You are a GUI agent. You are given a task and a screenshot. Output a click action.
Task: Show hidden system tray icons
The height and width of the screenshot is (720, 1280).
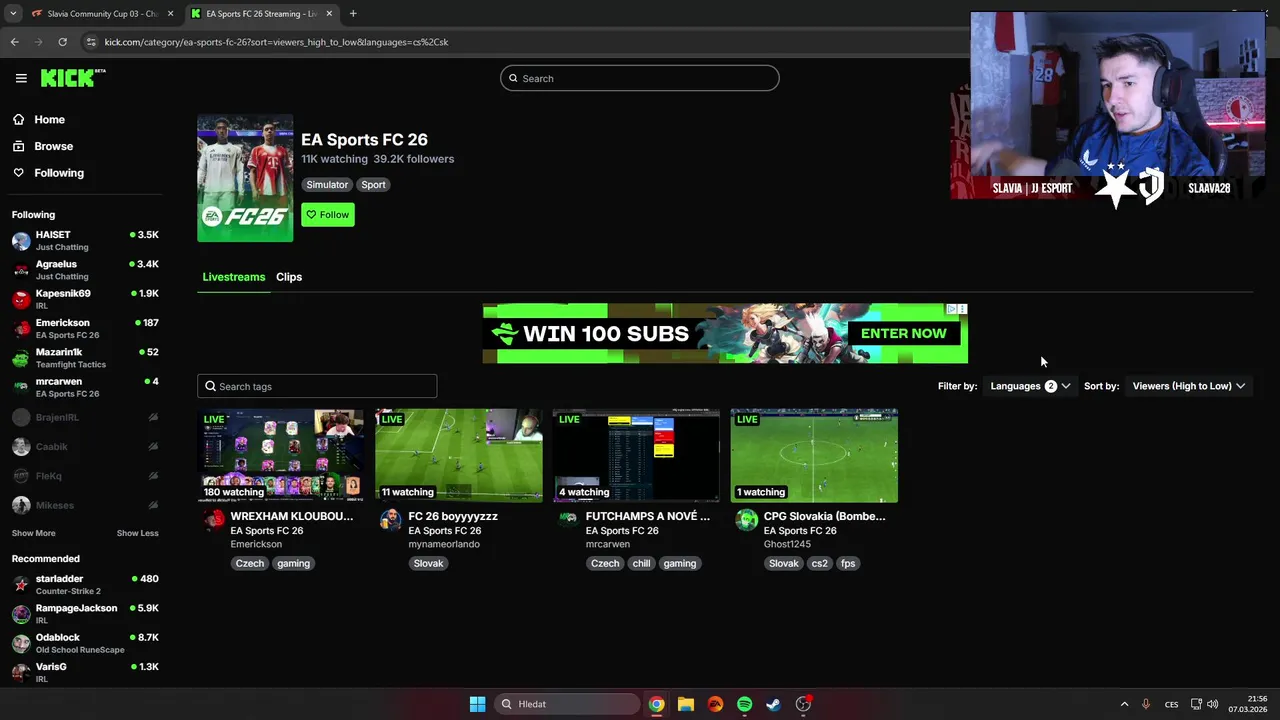tap(1124, 704)
